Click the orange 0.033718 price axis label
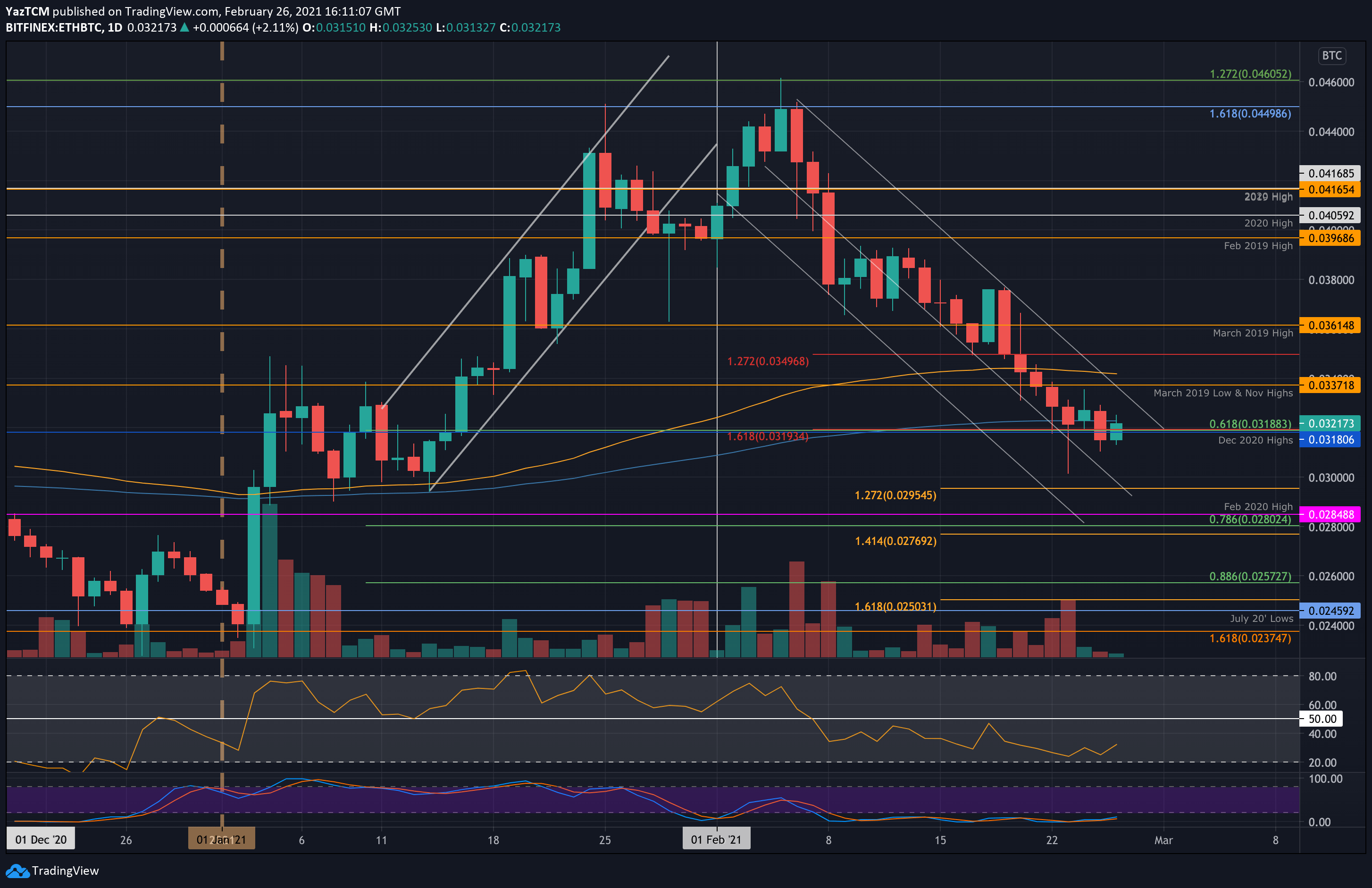1372x888 pixels. point(1330,385)
